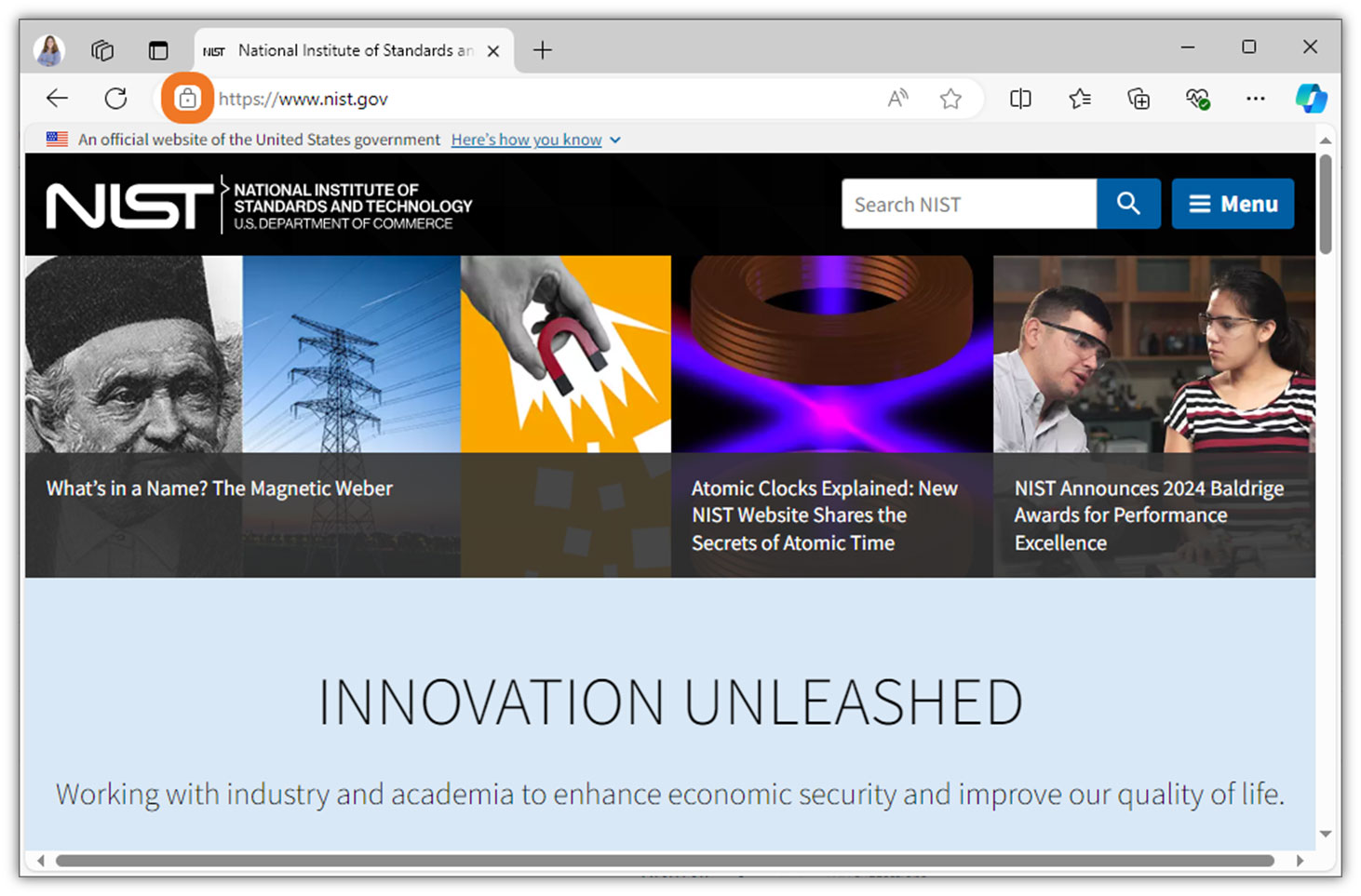Open Read Aloud from address bar
1361x896 pixels.
pyautogui.click(x=897, y=99)
